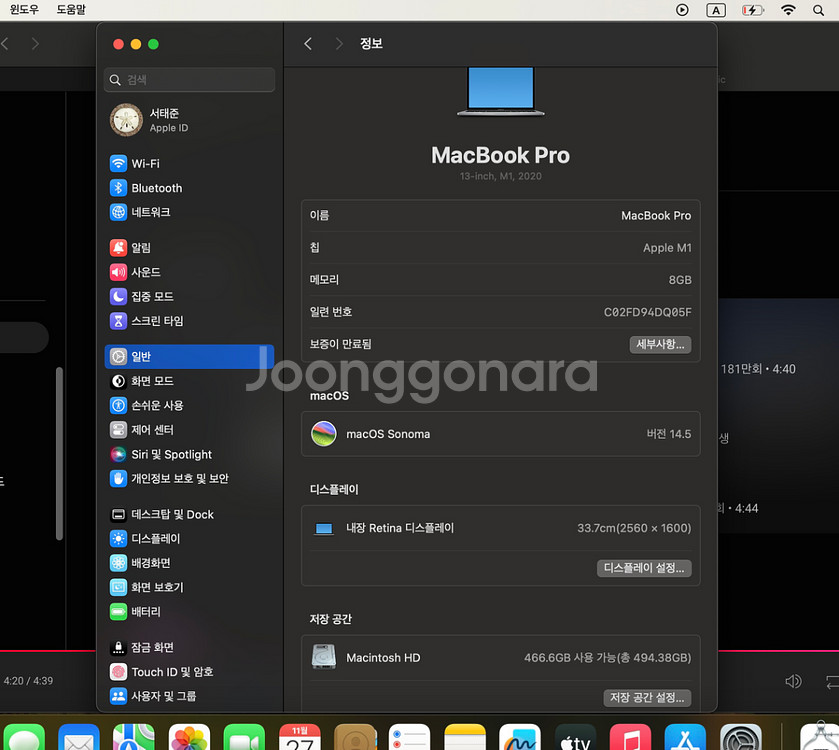Open Touch ID 및 암호 settings
The width and height of the screenshot is (839, 750).
click(189, 672)
